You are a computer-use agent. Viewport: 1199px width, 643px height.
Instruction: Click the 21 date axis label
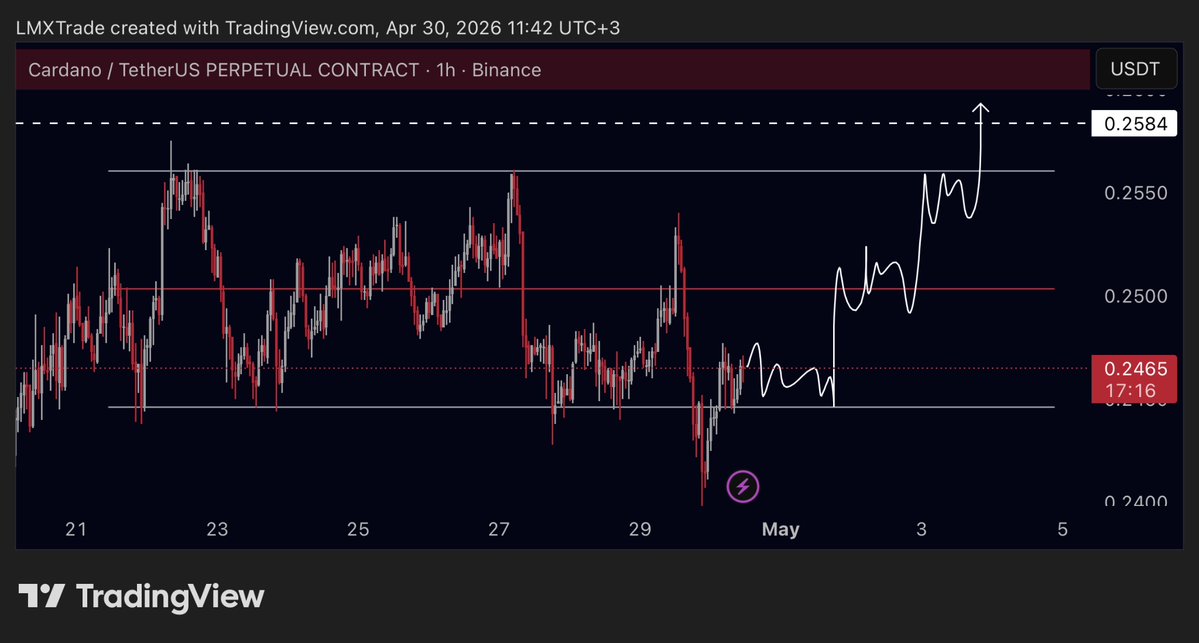pyautogui.click(x=76, y=529)
